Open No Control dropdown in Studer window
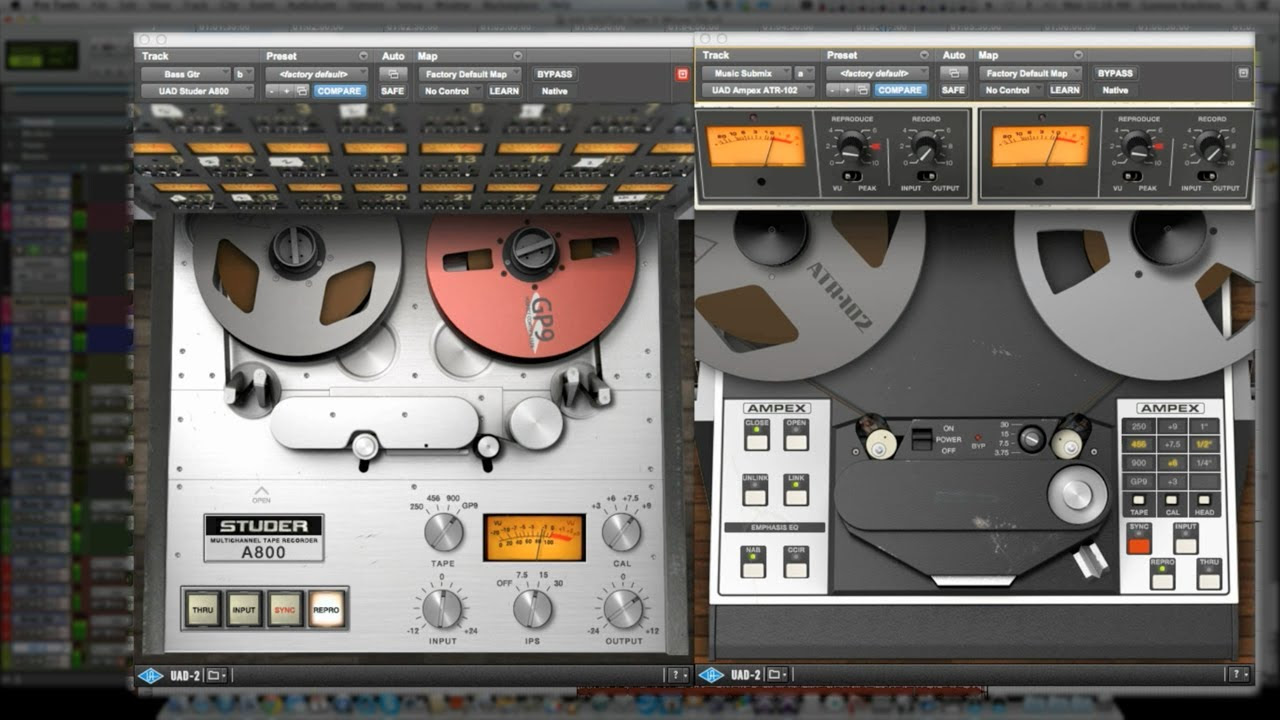Image resolution: width=1280 pixels, height=720 pixels. coord(450,91)
